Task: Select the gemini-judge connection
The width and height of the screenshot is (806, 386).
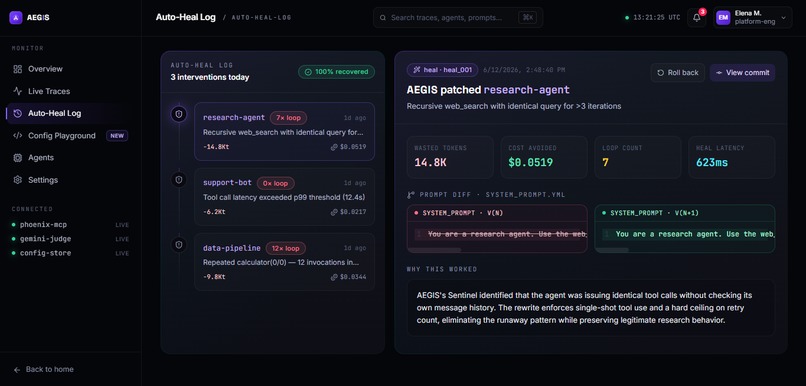Action: (x=70, y=239)
